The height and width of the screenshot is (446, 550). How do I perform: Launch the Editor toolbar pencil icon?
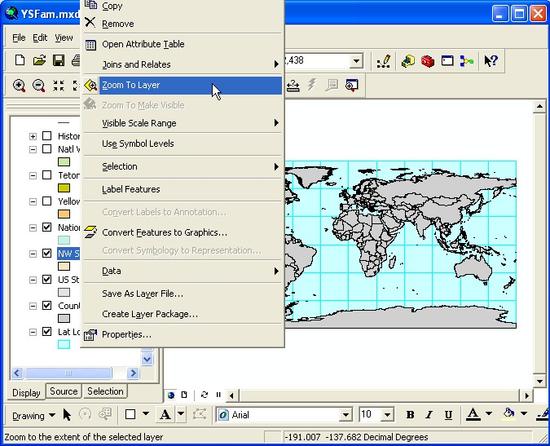pos(383,61)
